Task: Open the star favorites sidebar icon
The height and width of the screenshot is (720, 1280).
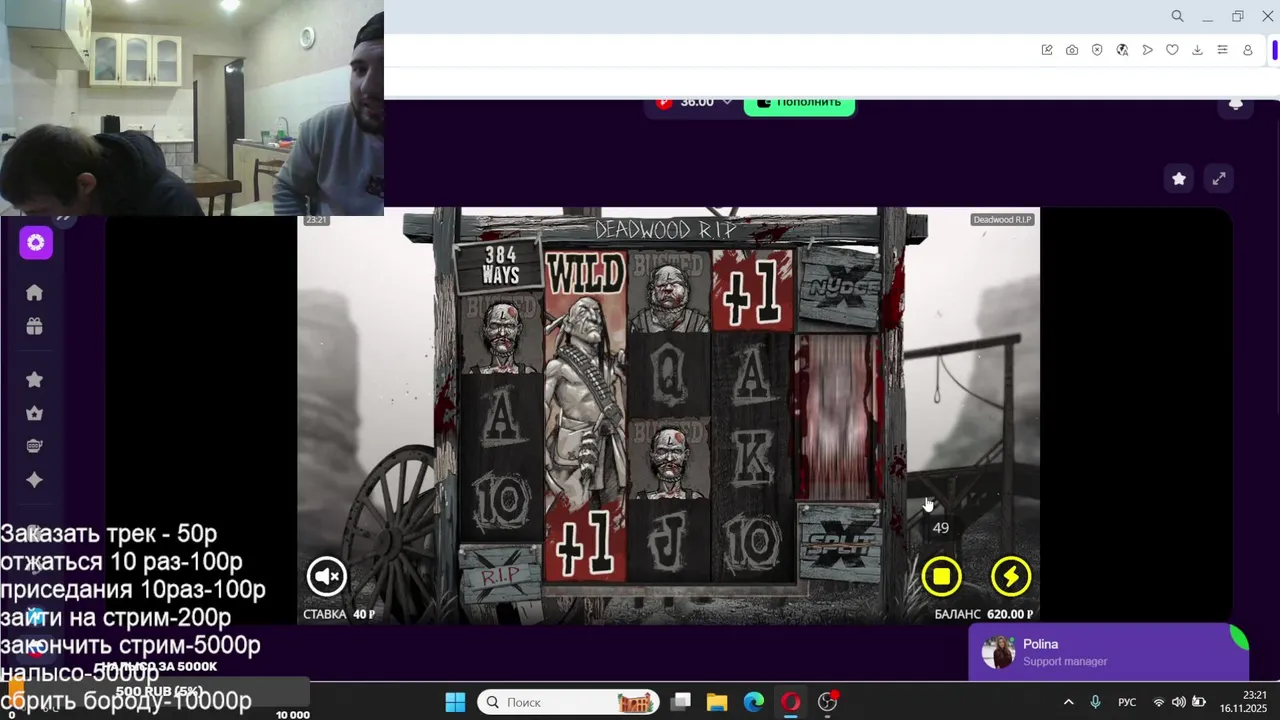Action: 34,379
